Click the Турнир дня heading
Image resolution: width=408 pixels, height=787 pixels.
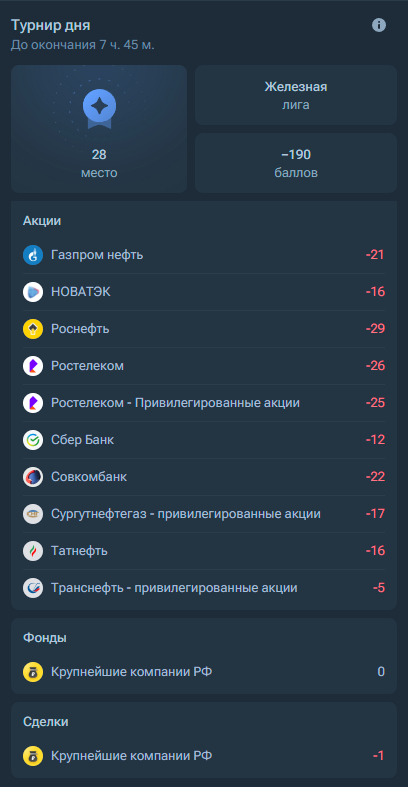pos(51,25)
